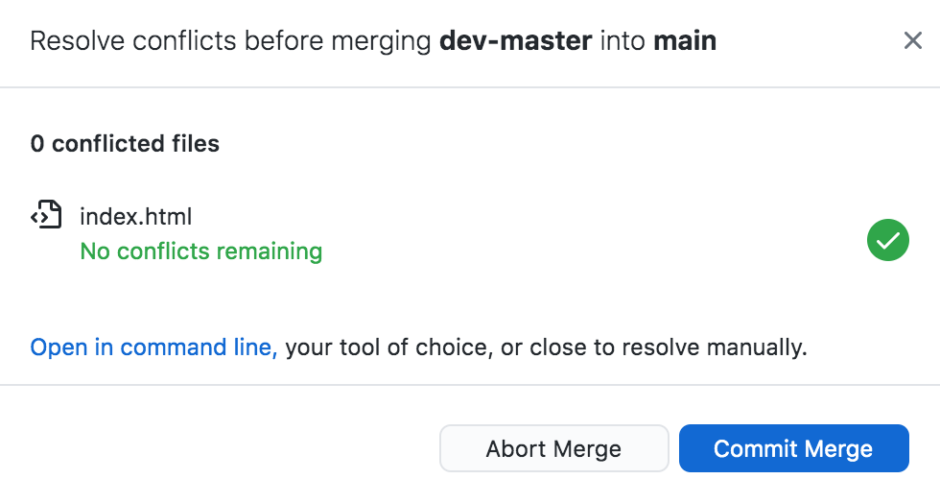Click the main branch name in title
Viewport: 940px width, 503px height.
click(x=685, y=41)
